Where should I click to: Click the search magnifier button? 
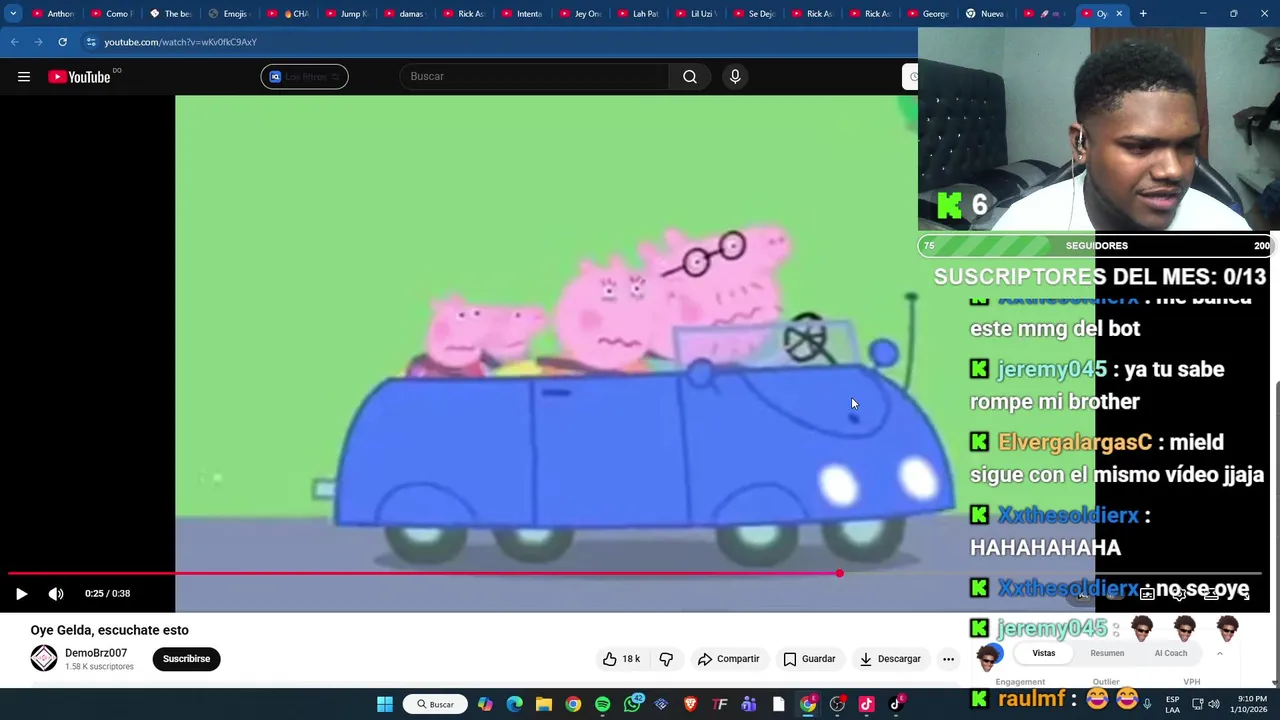pos(690,77)
